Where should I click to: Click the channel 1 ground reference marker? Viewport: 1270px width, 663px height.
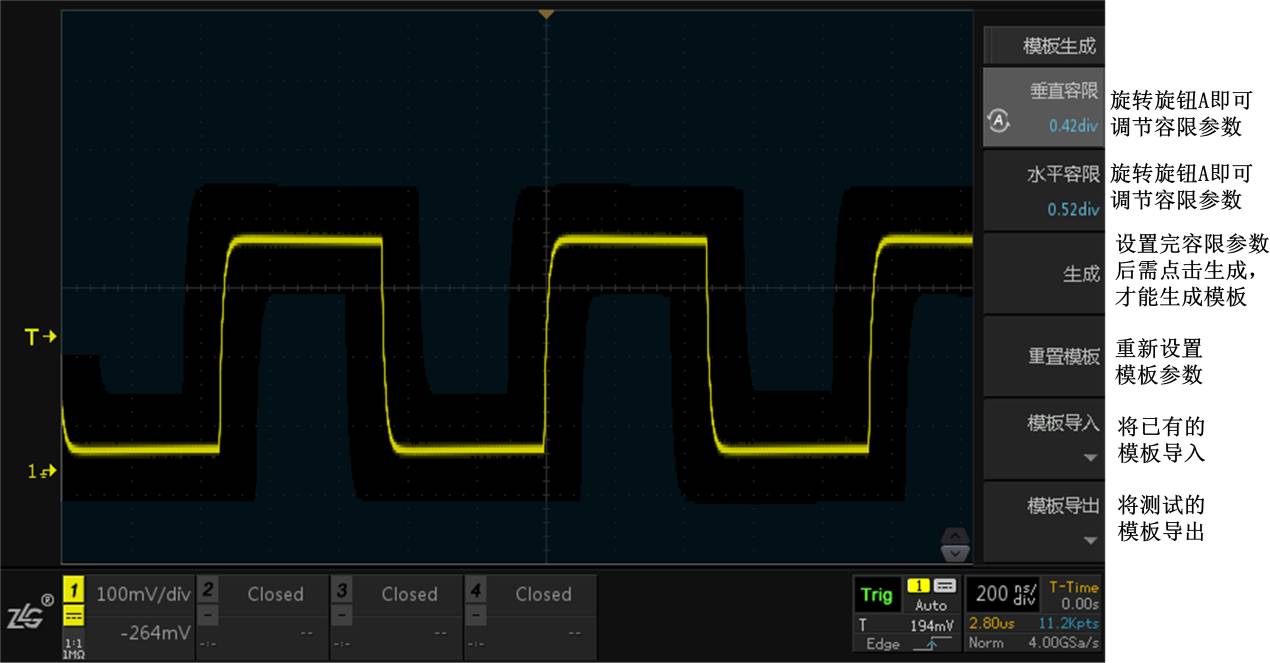coord(43,471)
